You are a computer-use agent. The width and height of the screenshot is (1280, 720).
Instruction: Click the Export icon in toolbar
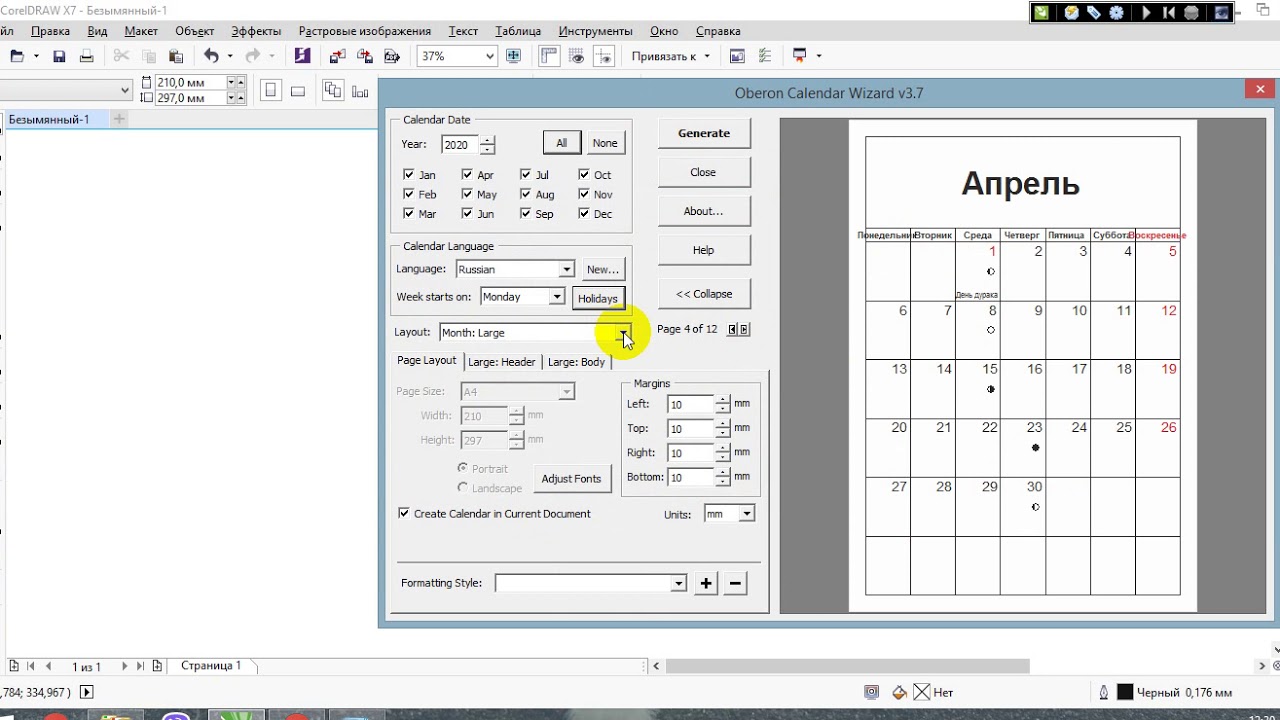point(365,56)
